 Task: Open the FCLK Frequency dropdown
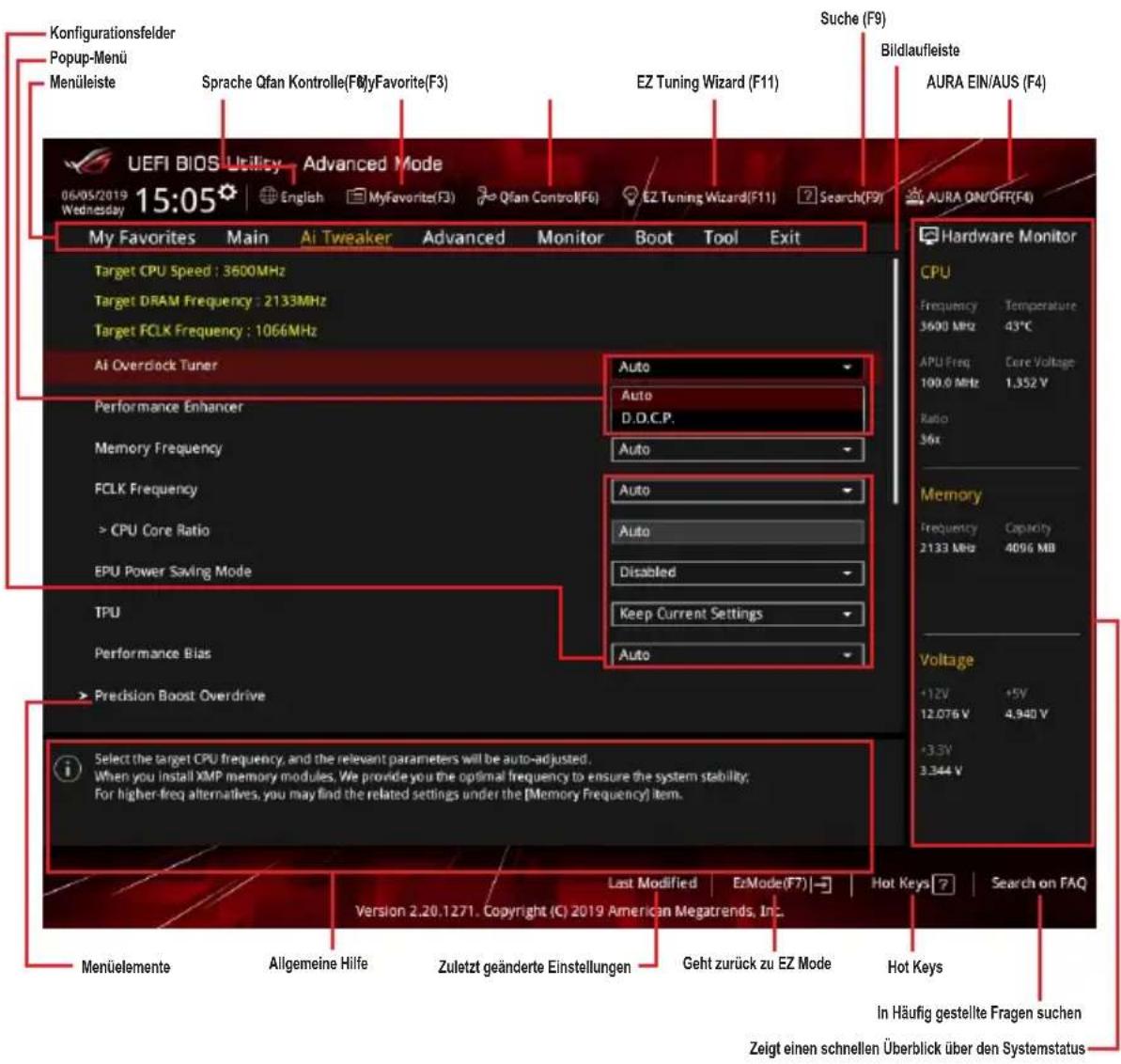point(737,491)
